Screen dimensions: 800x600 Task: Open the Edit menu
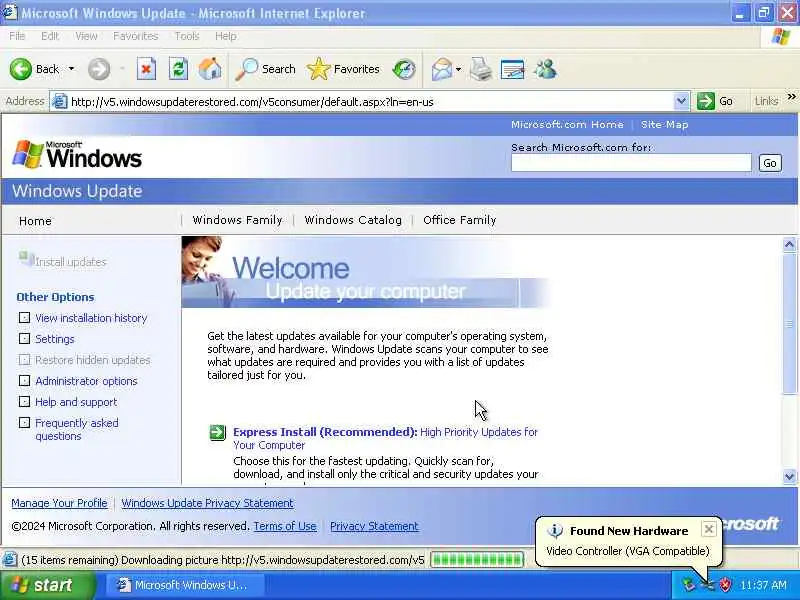(x=49, y=36)
